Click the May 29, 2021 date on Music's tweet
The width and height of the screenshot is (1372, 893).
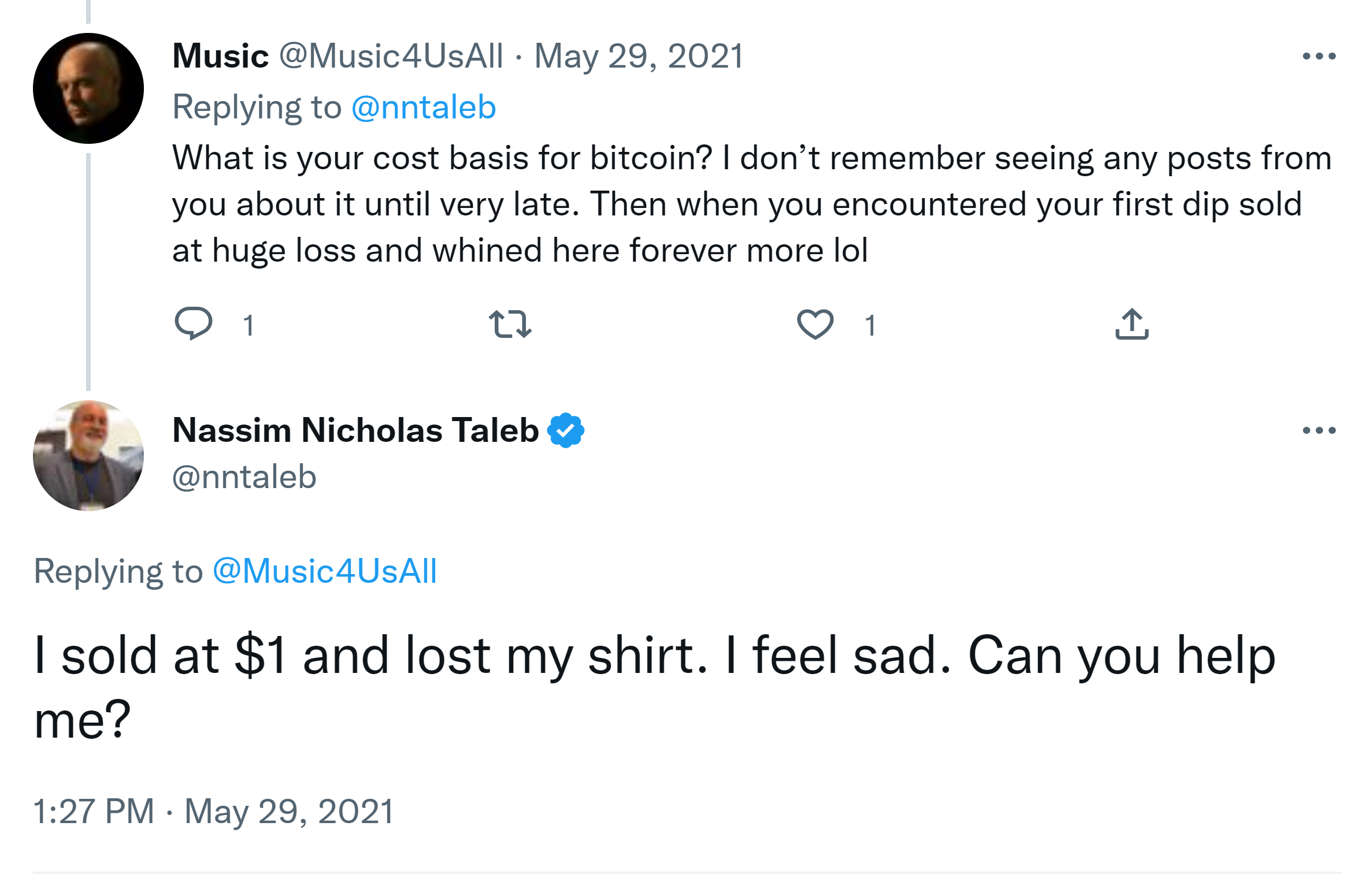click(x=639, y=56)
